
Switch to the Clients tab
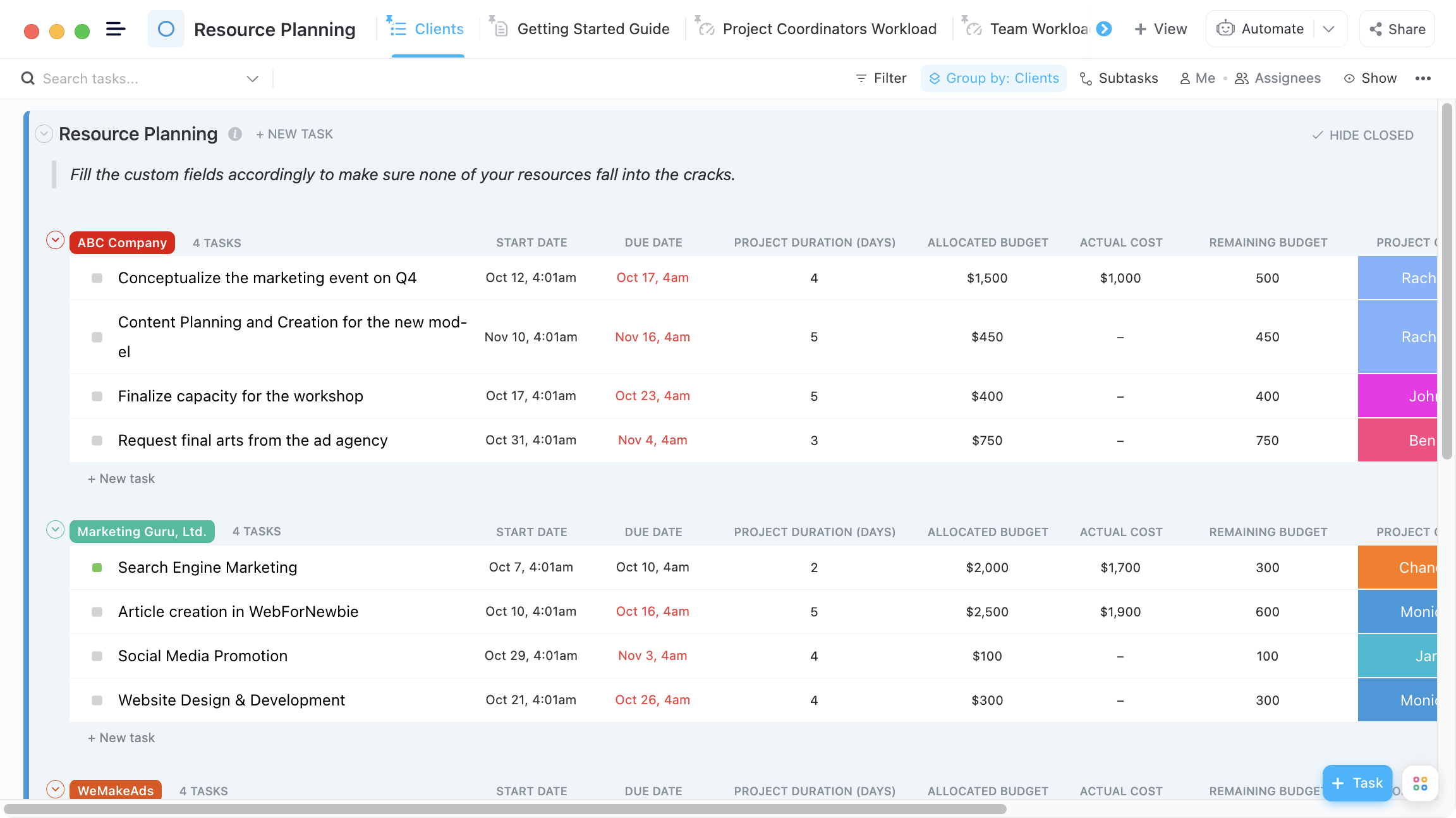coord(427,28)
